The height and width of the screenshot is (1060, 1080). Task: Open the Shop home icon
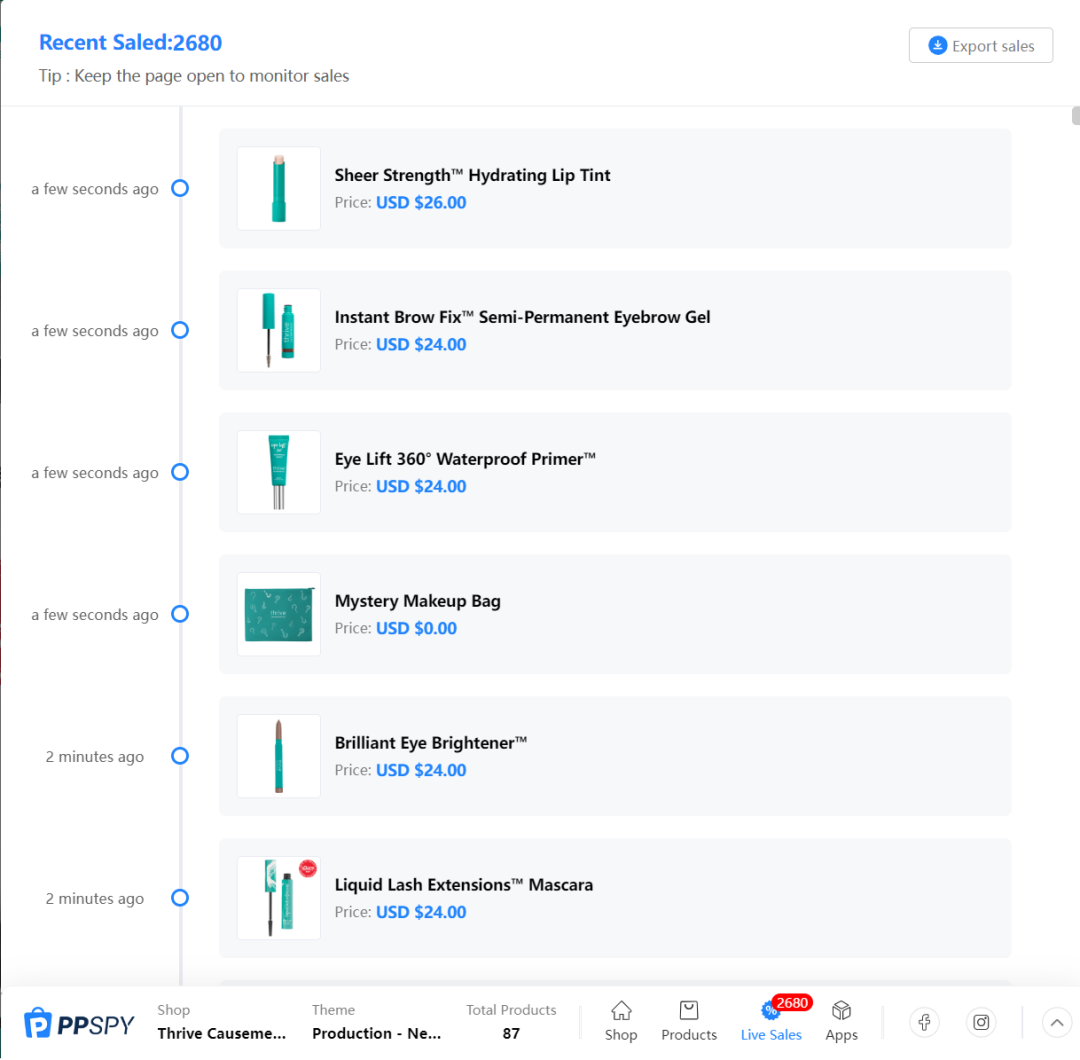click(x=621, y=1012)
